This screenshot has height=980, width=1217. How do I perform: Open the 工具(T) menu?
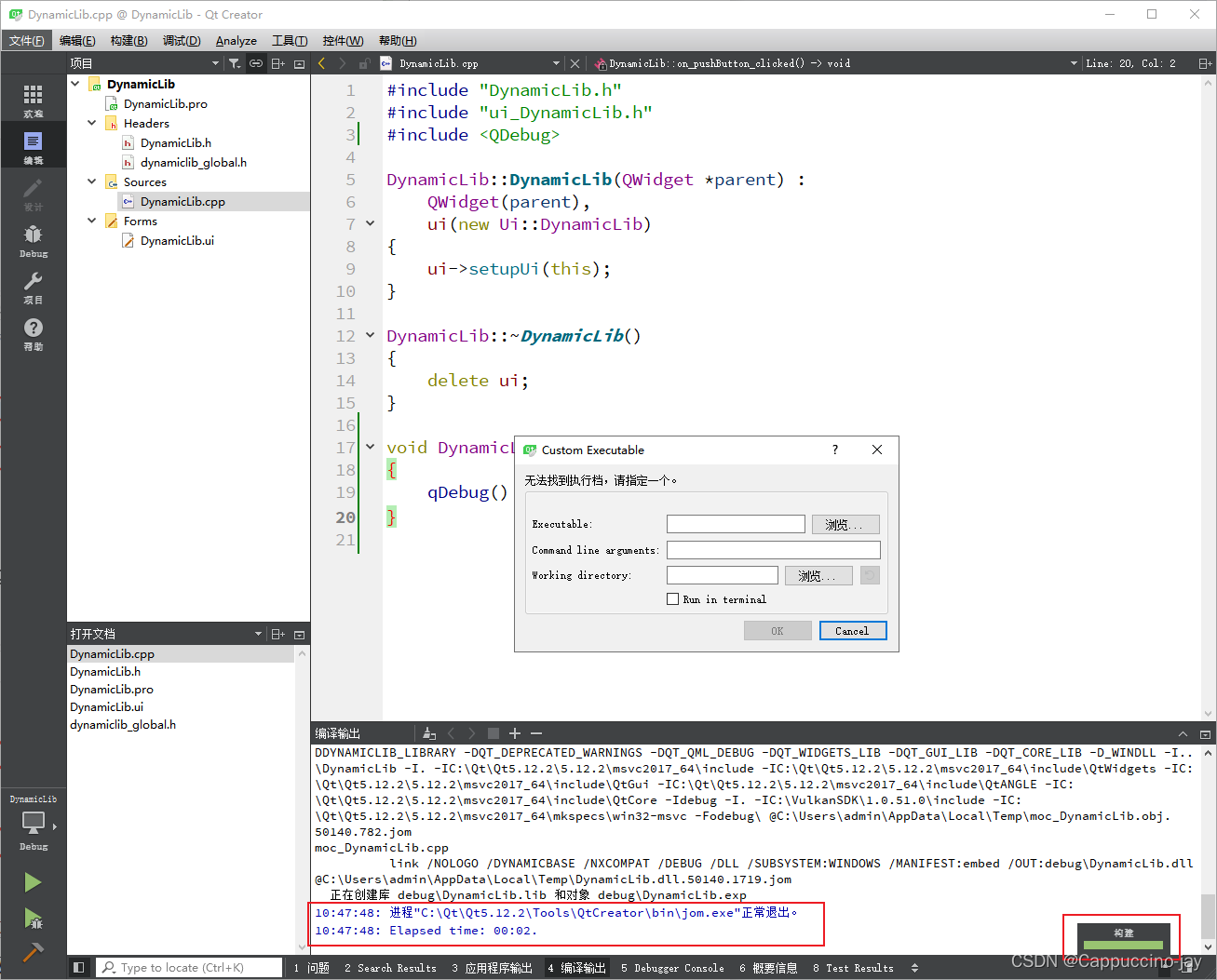(290, 41)
